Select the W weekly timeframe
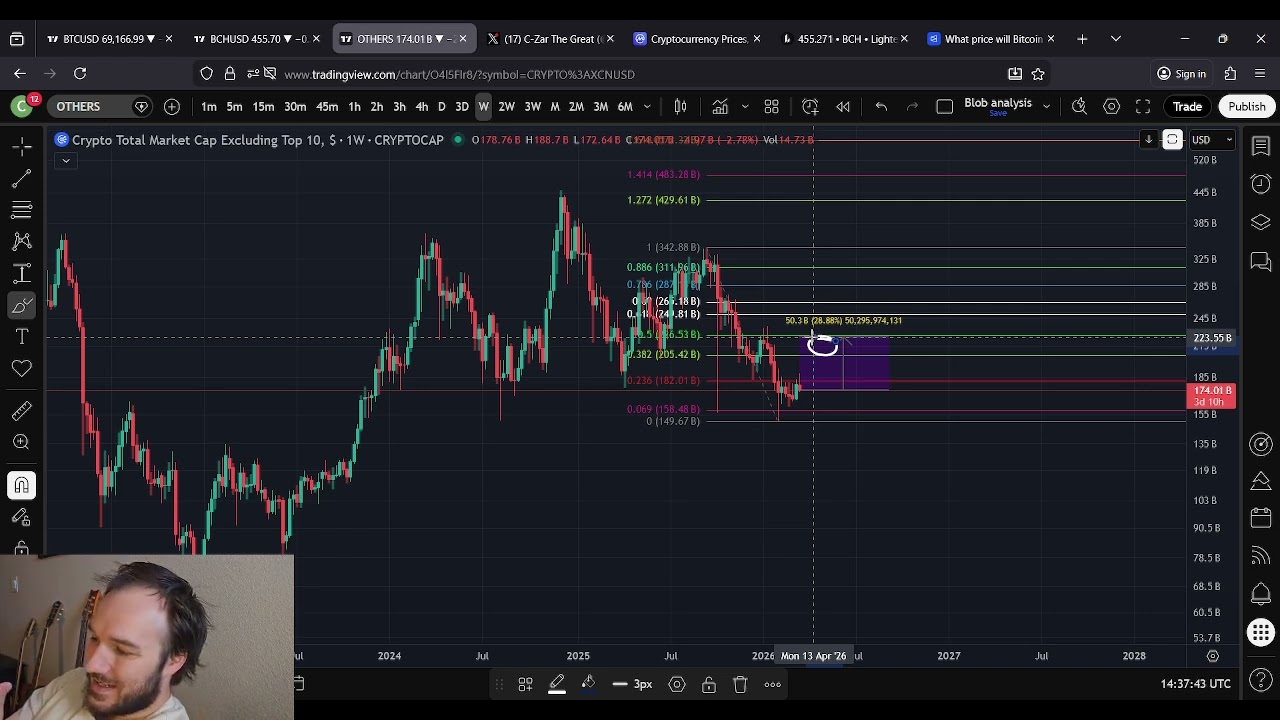1280x720 pixels. tap(483, 106)
